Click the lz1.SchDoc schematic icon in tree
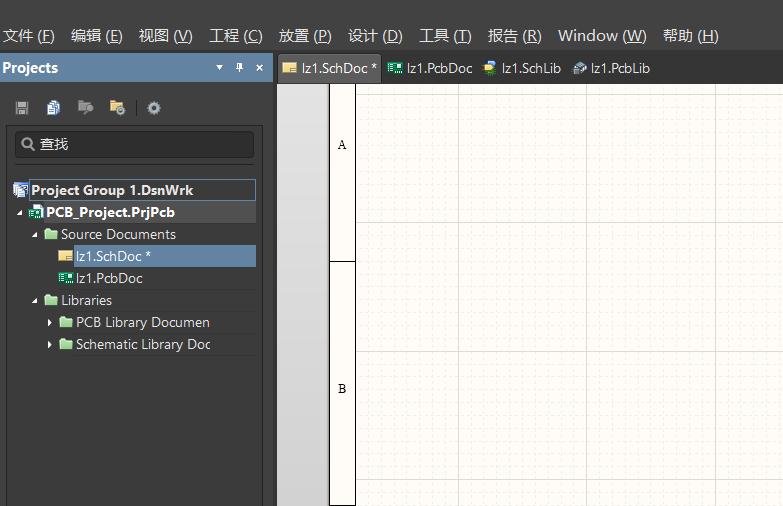 click(65, 256)
